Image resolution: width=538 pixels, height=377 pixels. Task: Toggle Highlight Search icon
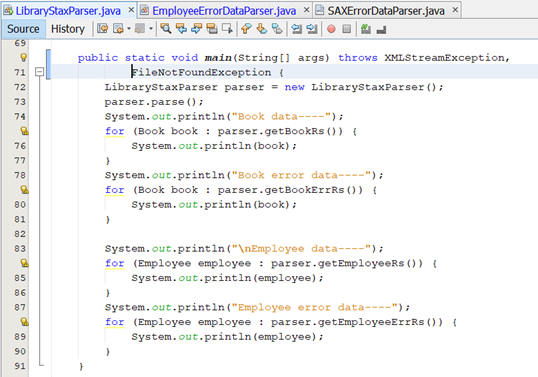click(x=212, y=29)
